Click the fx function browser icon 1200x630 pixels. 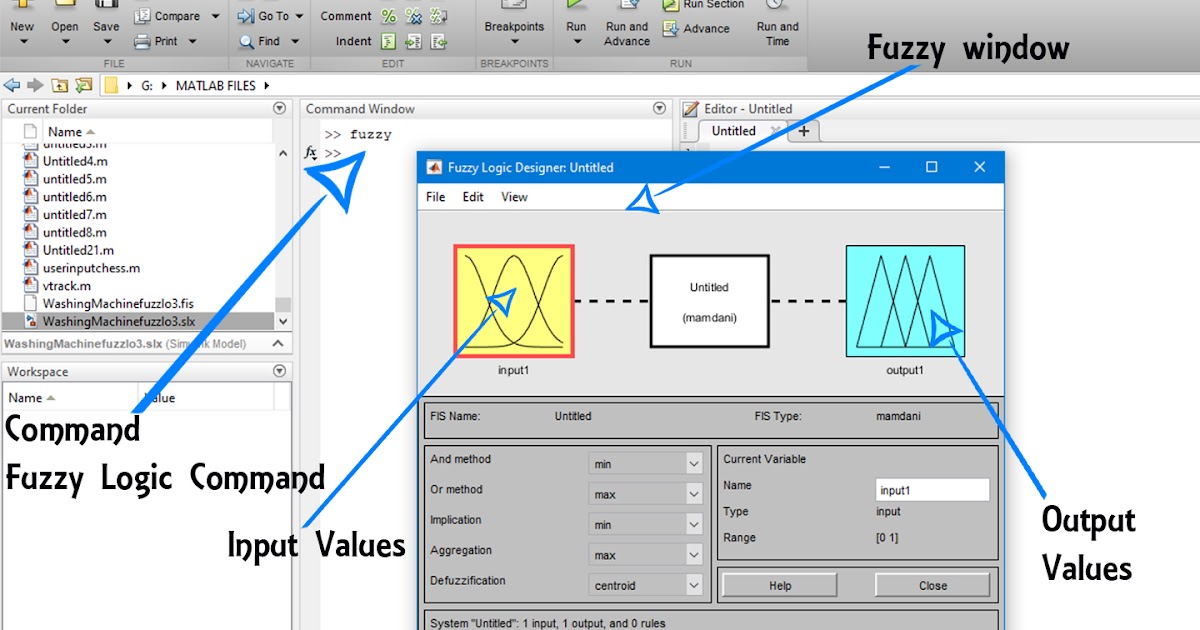(311, 152)
